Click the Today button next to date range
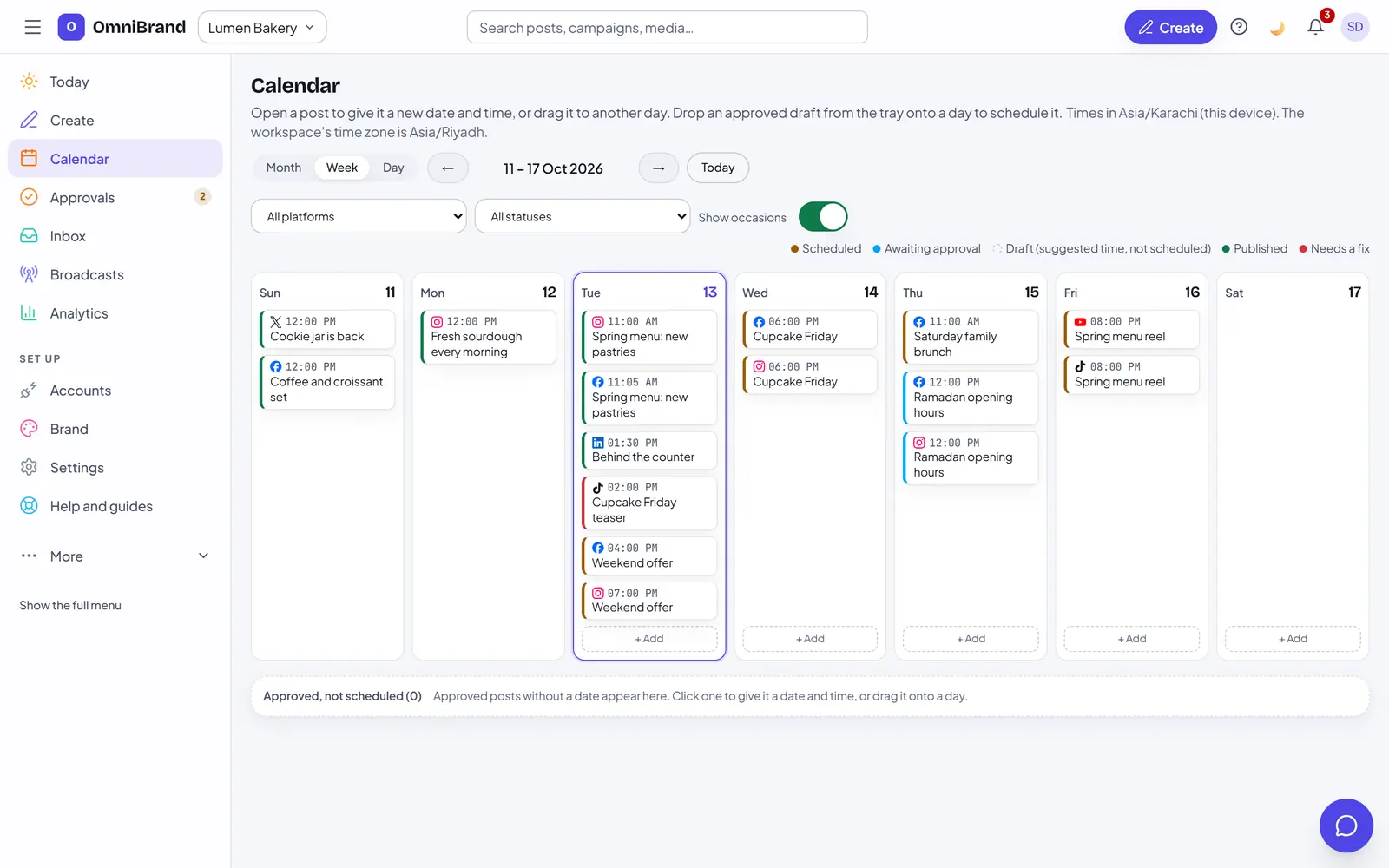1389x868 pixels. tap(718, 168)
